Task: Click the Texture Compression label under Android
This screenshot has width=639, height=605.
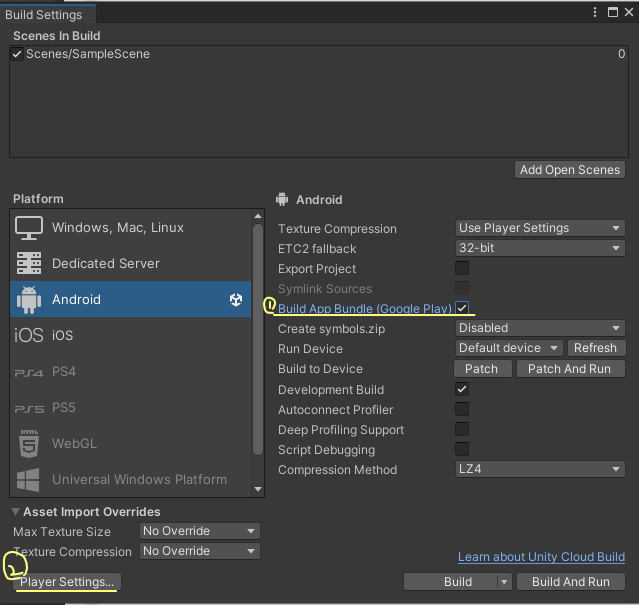Action: click(337, 229)
